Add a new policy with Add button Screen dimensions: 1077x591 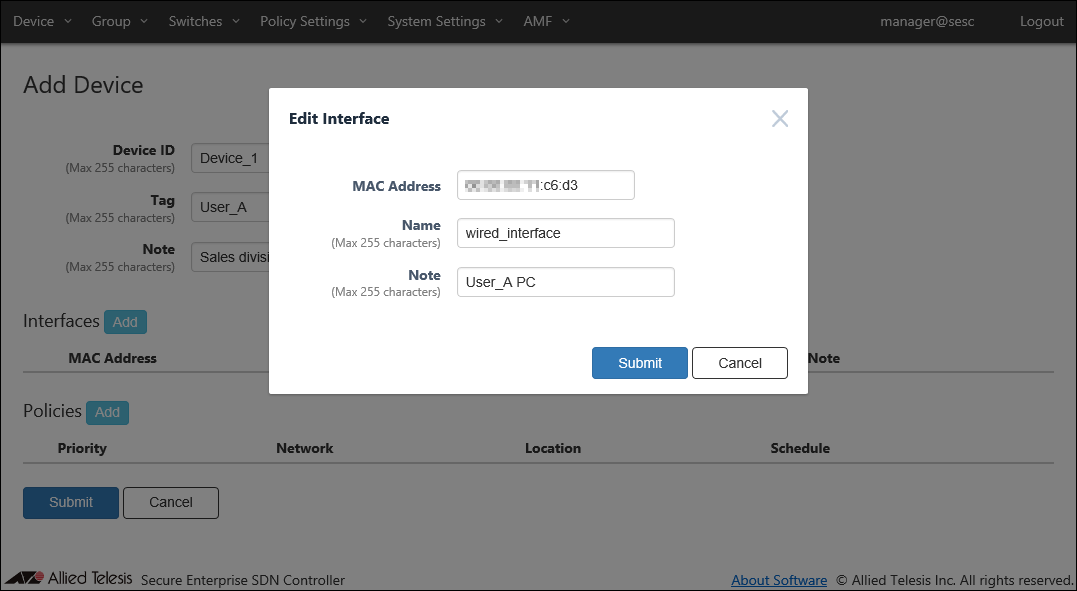107,412
